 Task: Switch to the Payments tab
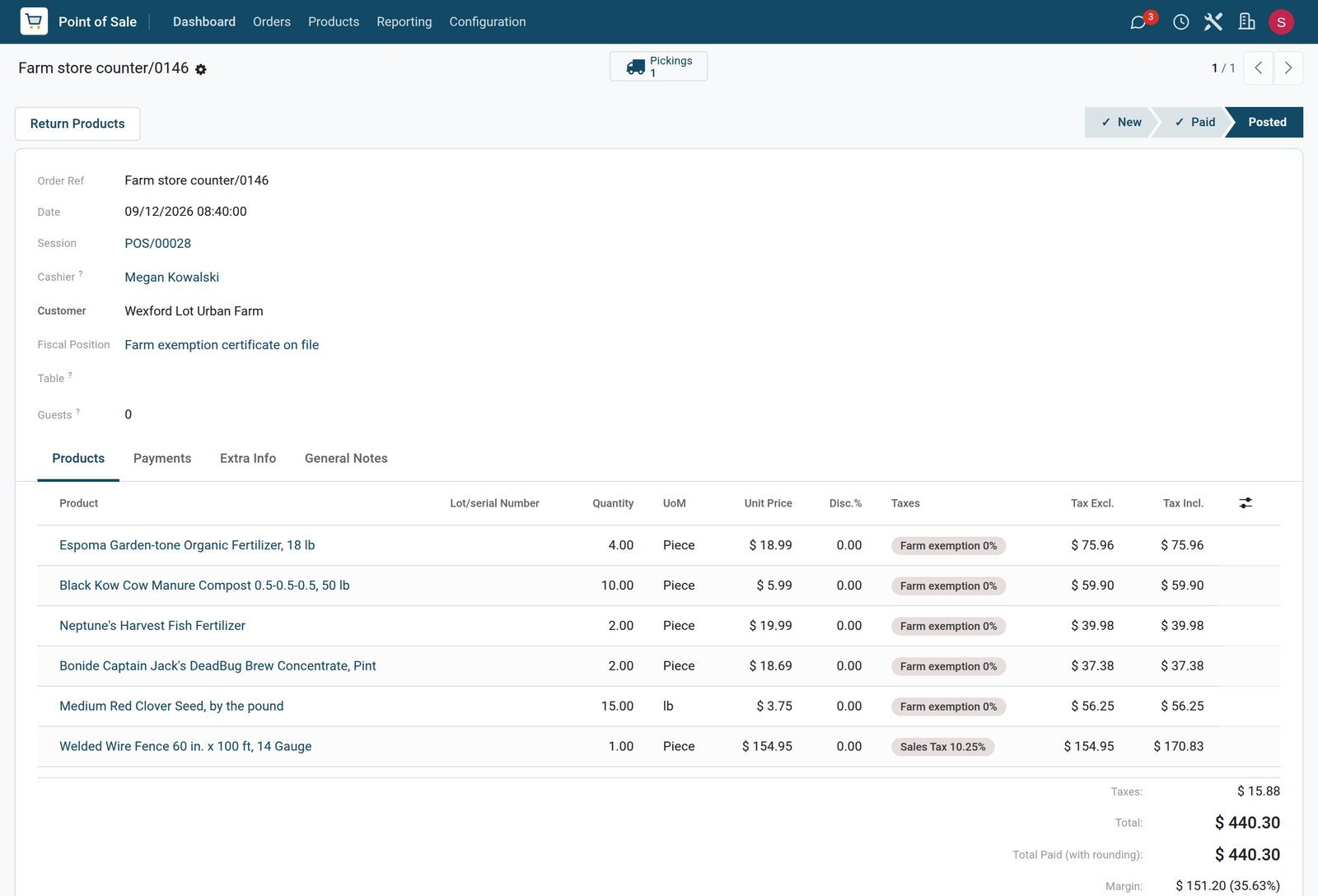pos(162,459)
